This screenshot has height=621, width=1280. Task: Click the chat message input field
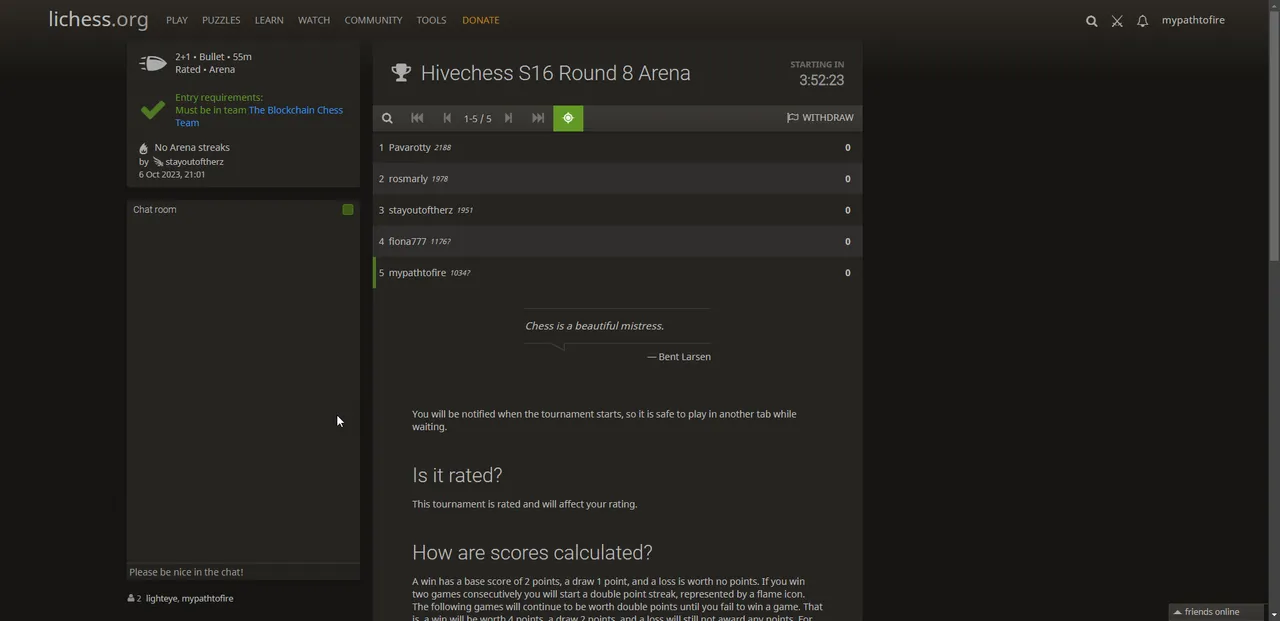243,572
